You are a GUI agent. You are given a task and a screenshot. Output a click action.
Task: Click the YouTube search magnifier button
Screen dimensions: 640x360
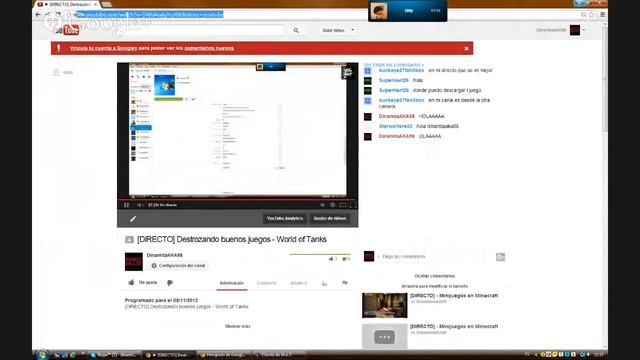[x=296, y=30]
